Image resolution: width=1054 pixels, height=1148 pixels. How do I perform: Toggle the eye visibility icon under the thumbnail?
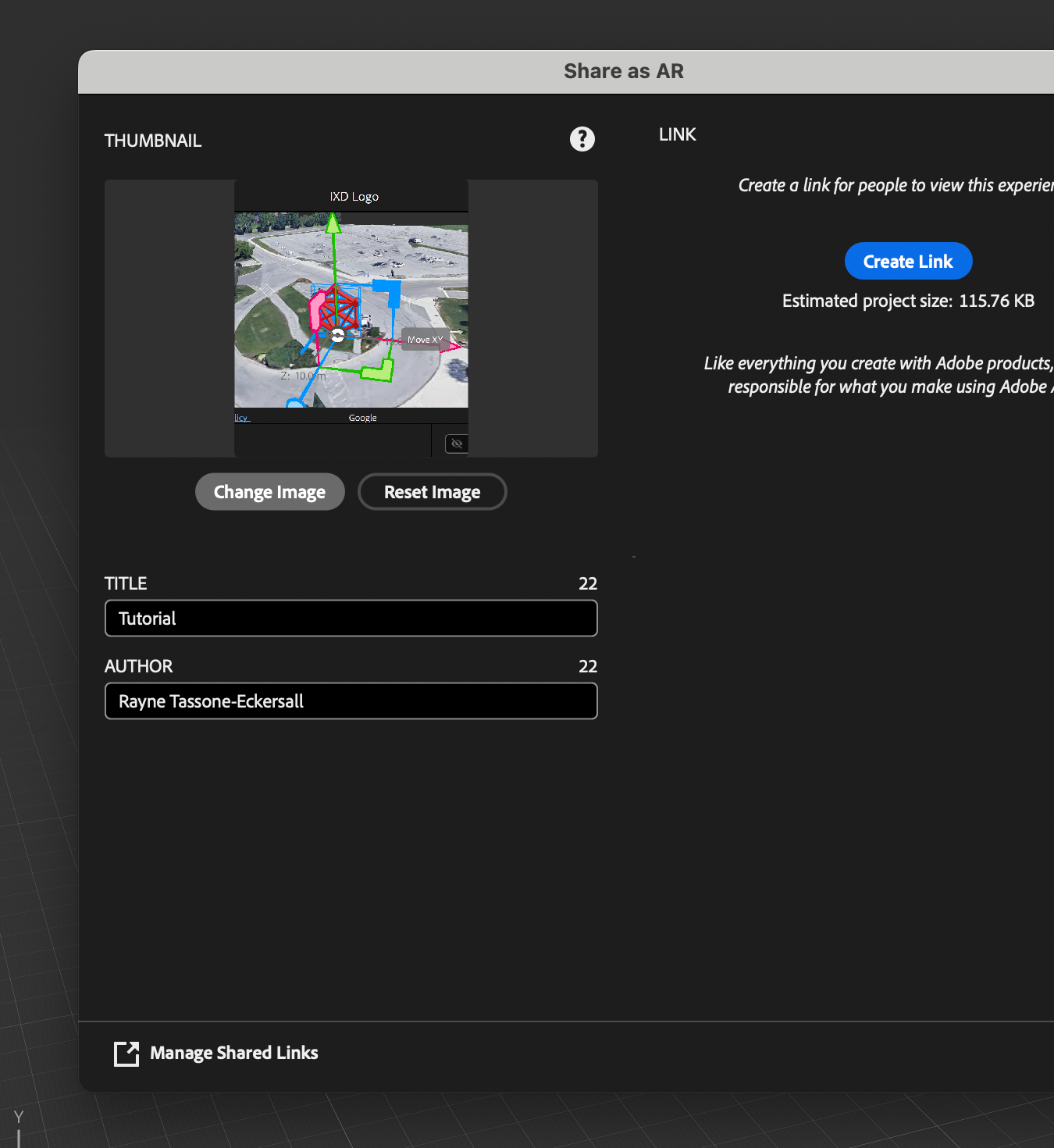456,443
